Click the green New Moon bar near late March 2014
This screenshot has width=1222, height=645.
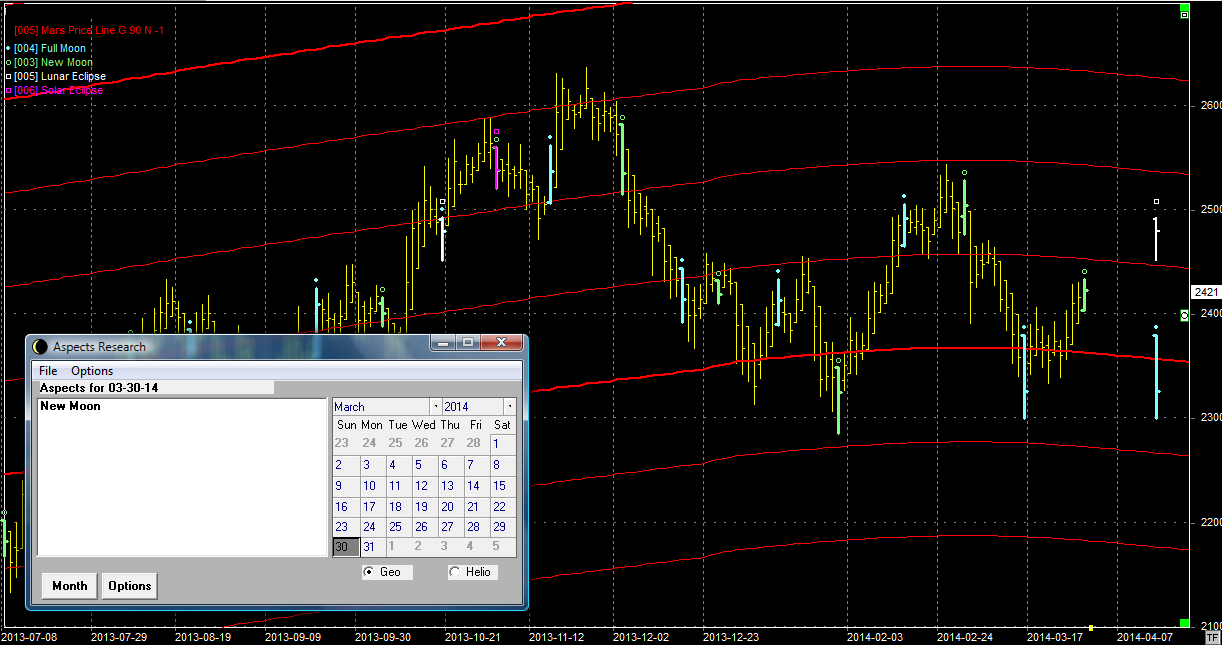(x=1083, y=296)
